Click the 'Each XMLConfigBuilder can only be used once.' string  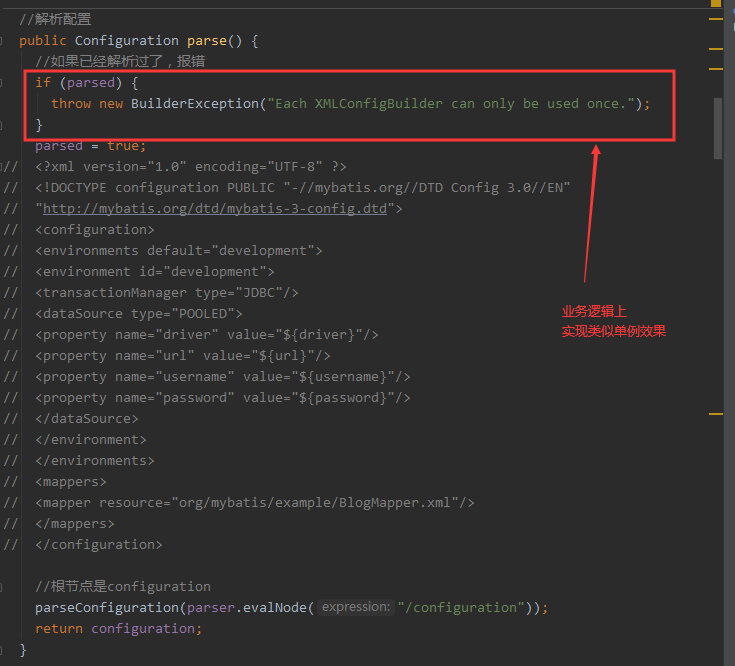pyautogui.click(x=450, y=104)
